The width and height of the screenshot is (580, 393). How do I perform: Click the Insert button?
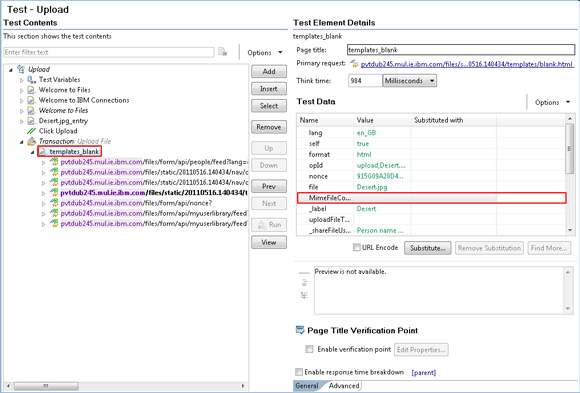click(269, 89)
